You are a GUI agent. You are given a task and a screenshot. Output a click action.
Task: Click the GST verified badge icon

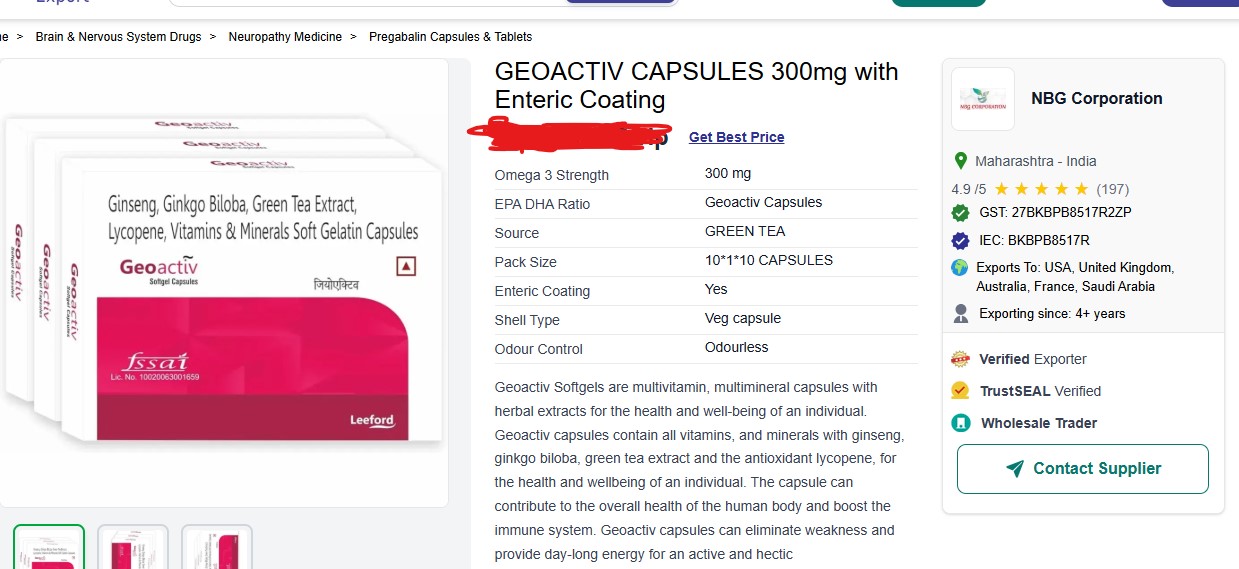click(x=960, y=212)
